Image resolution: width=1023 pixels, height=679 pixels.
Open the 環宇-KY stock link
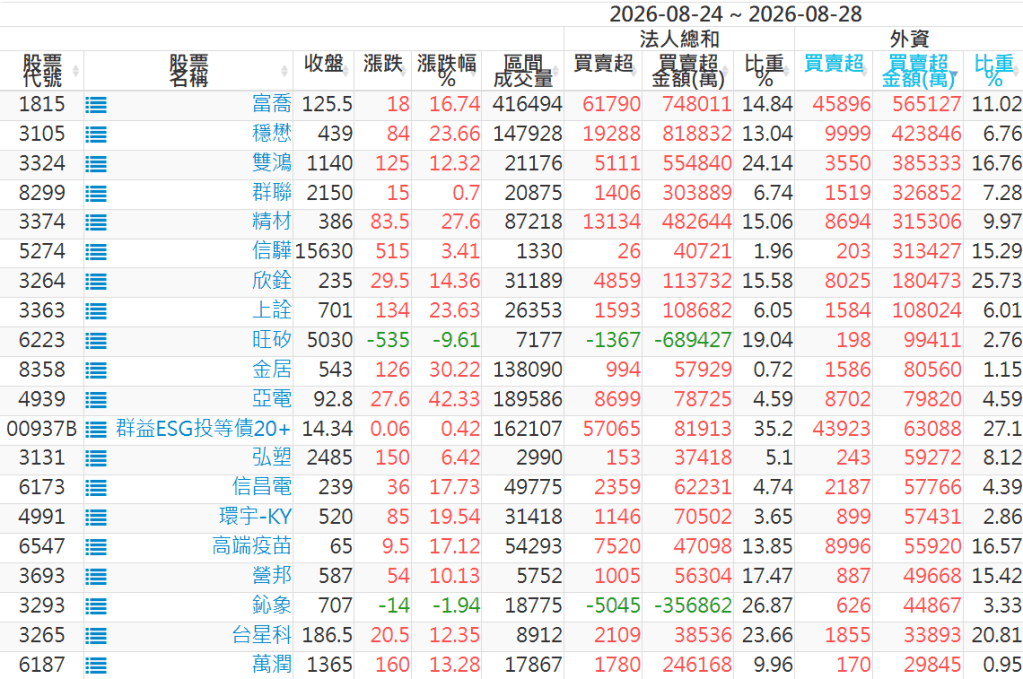tap(255, 517)
